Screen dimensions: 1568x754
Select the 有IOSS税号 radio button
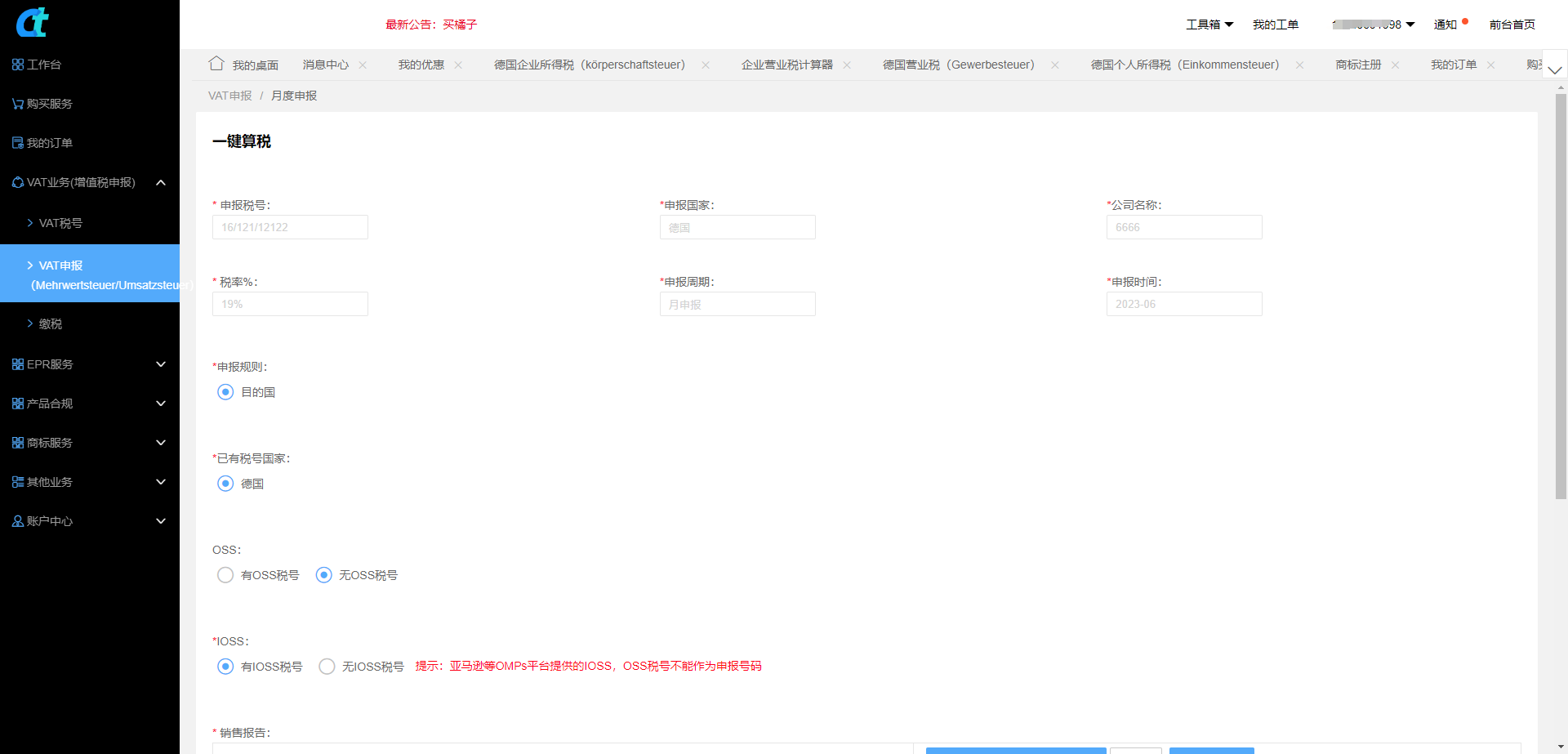(225, 667)
